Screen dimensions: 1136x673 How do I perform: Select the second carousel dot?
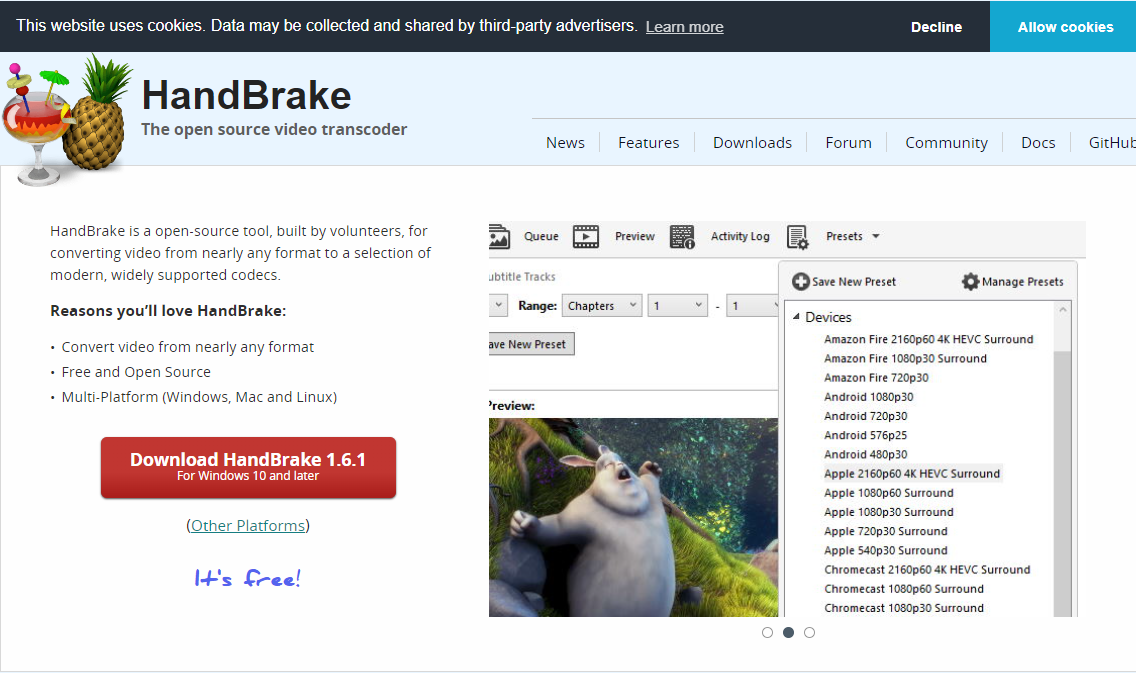[x=788, y=632]
